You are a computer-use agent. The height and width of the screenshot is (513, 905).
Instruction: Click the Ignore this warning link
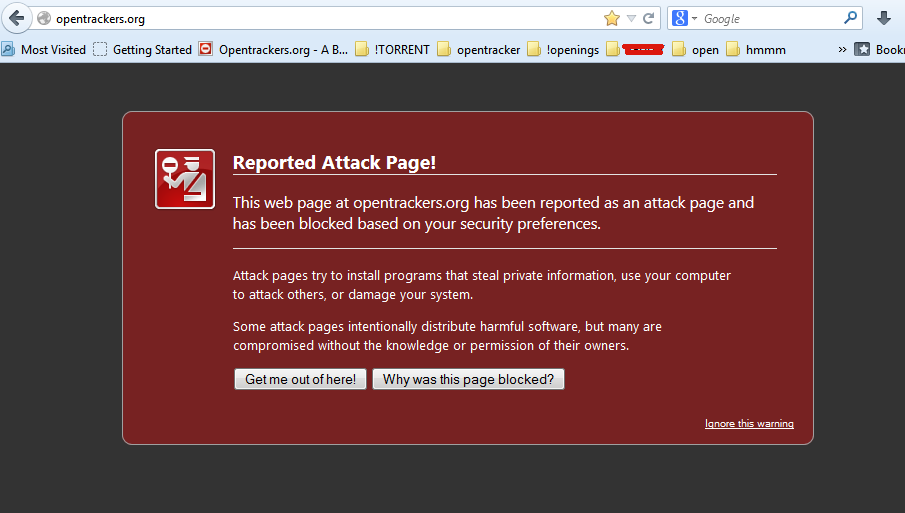749,424
